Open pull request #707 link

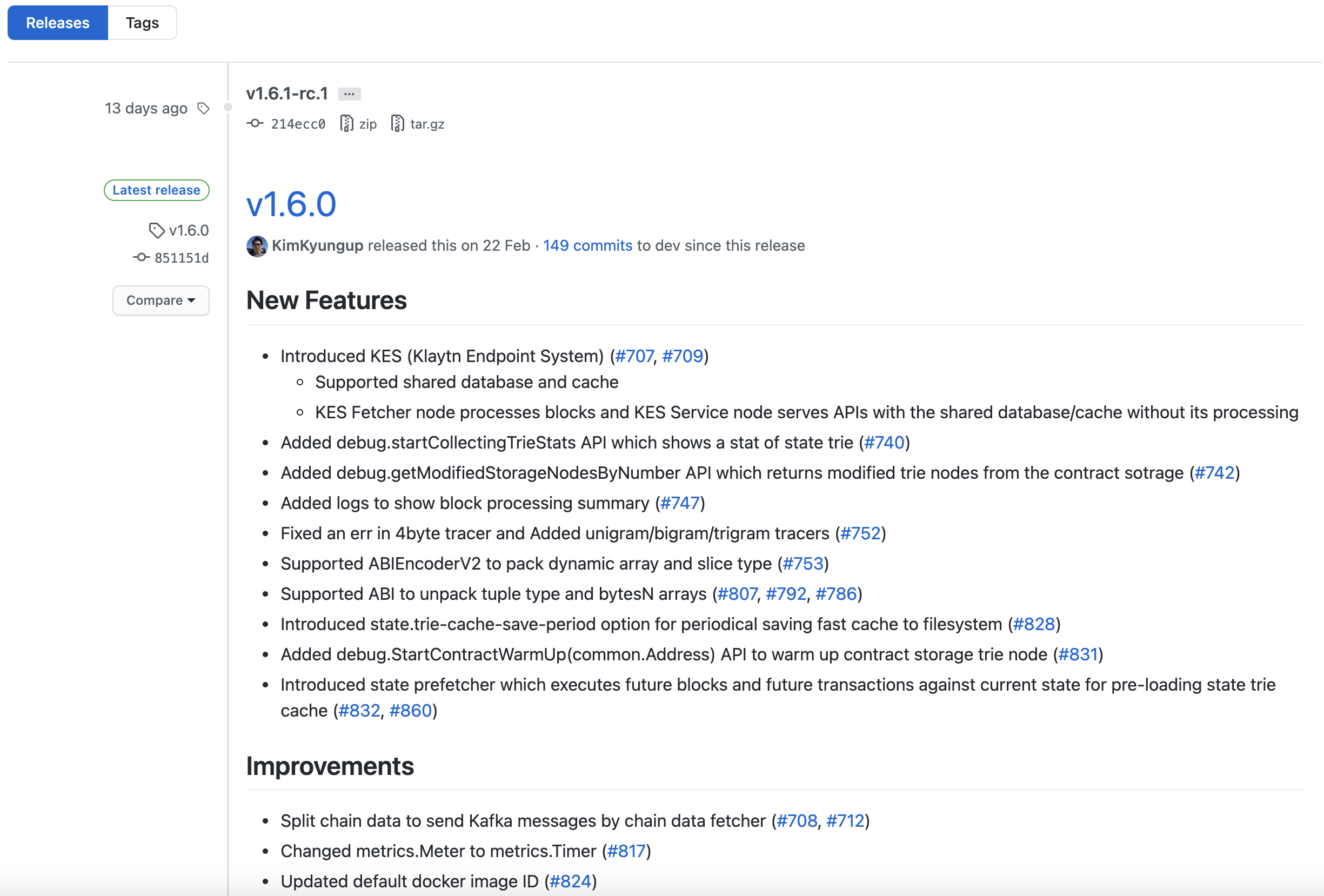(634, 356)
